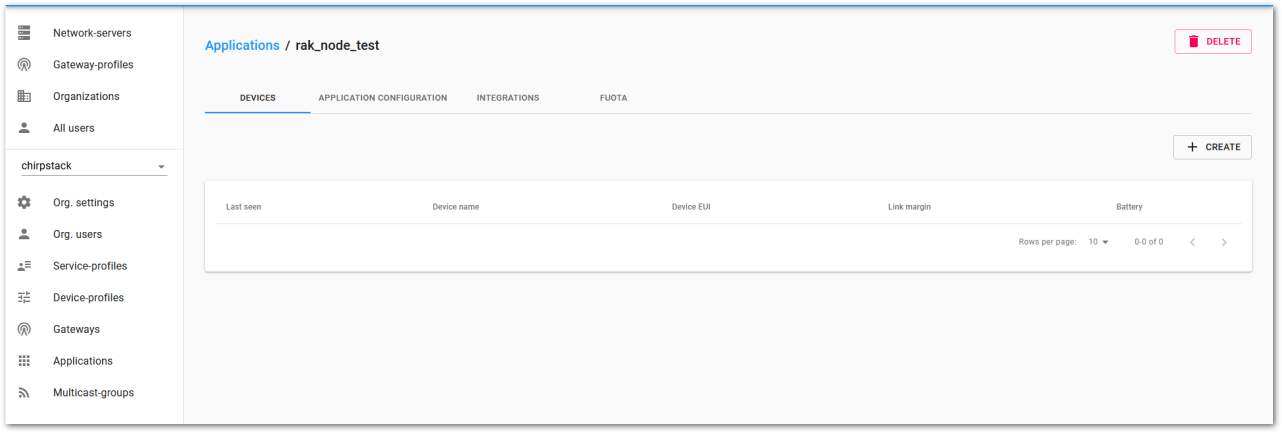The image size is (1282, 433).
Task: Open Org. settings in the sidebar
Action: tap(94, 203)
